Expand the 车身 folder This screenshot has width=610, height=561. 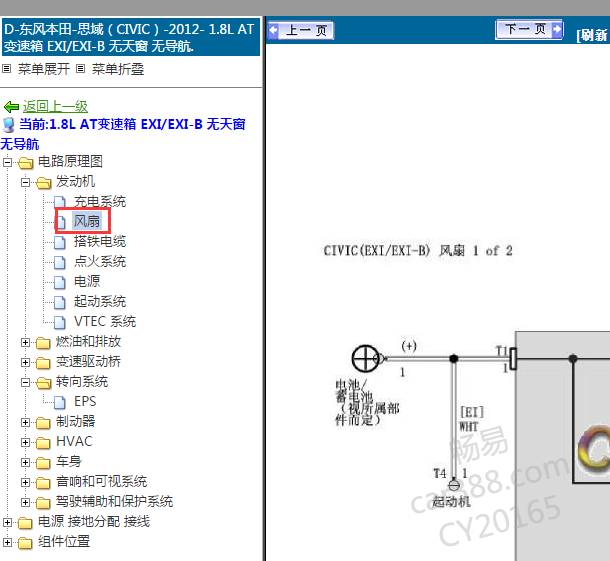(x=25, y=462)
